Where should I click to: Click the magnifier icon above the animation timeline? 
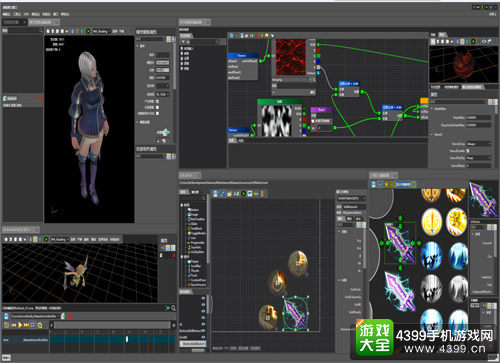(x=173, y=308)
